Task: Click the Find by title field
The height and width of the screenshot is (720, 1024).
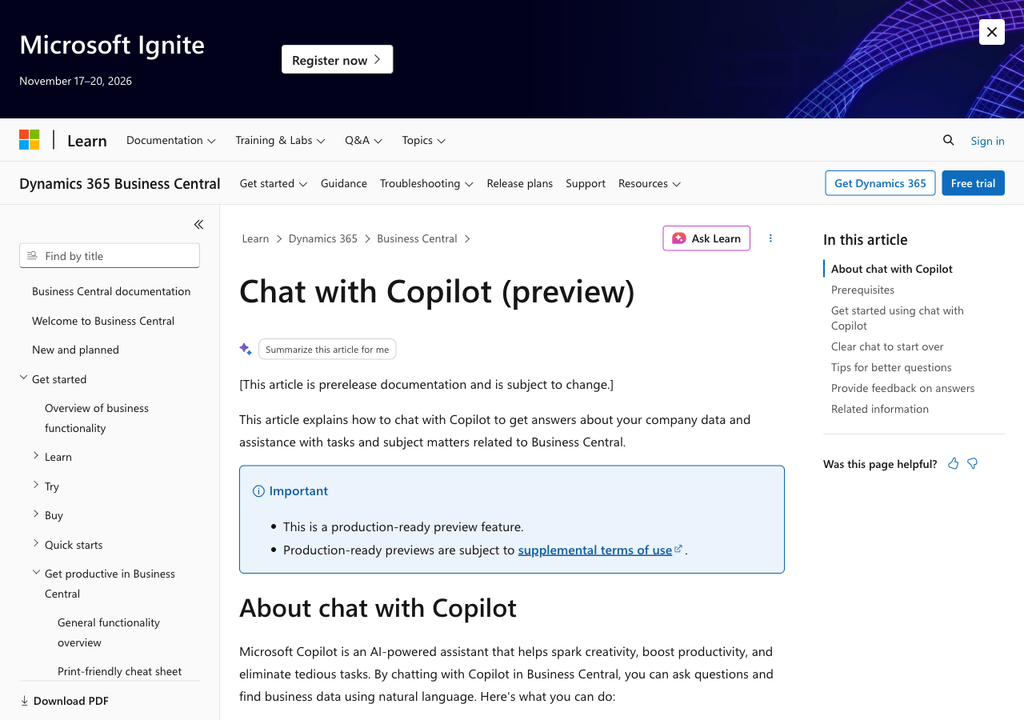Action: (110, 255)
